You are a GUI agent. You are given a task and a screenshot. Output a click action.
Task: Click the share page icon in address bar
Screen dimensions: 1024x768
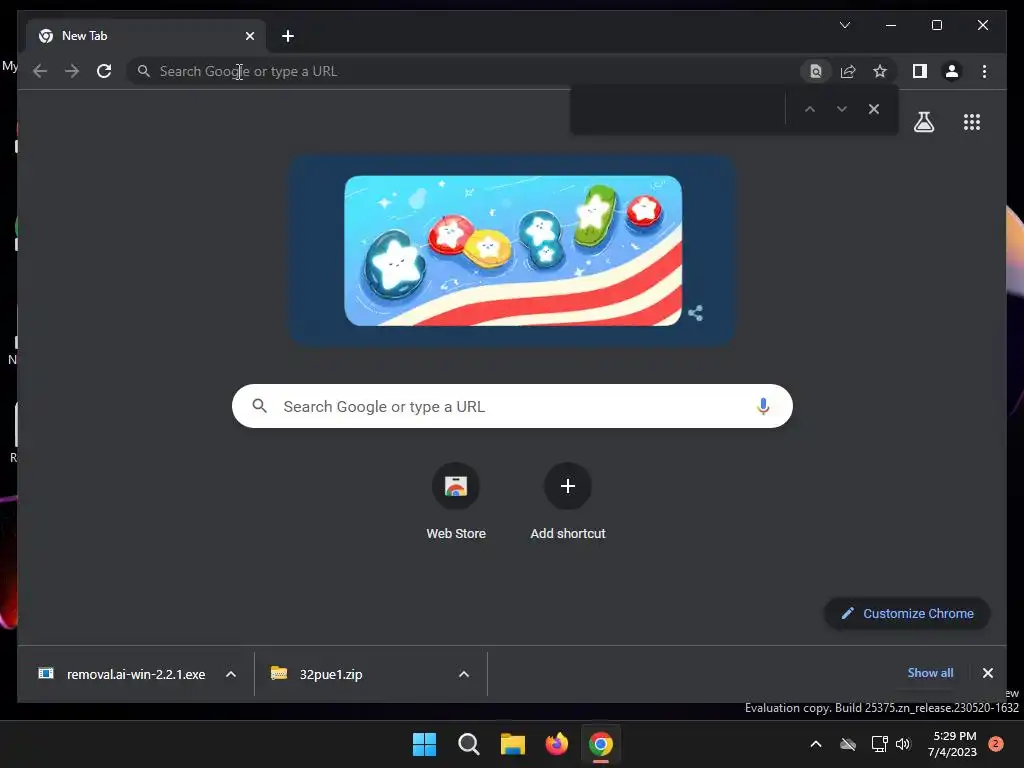[x=848, y=71]
